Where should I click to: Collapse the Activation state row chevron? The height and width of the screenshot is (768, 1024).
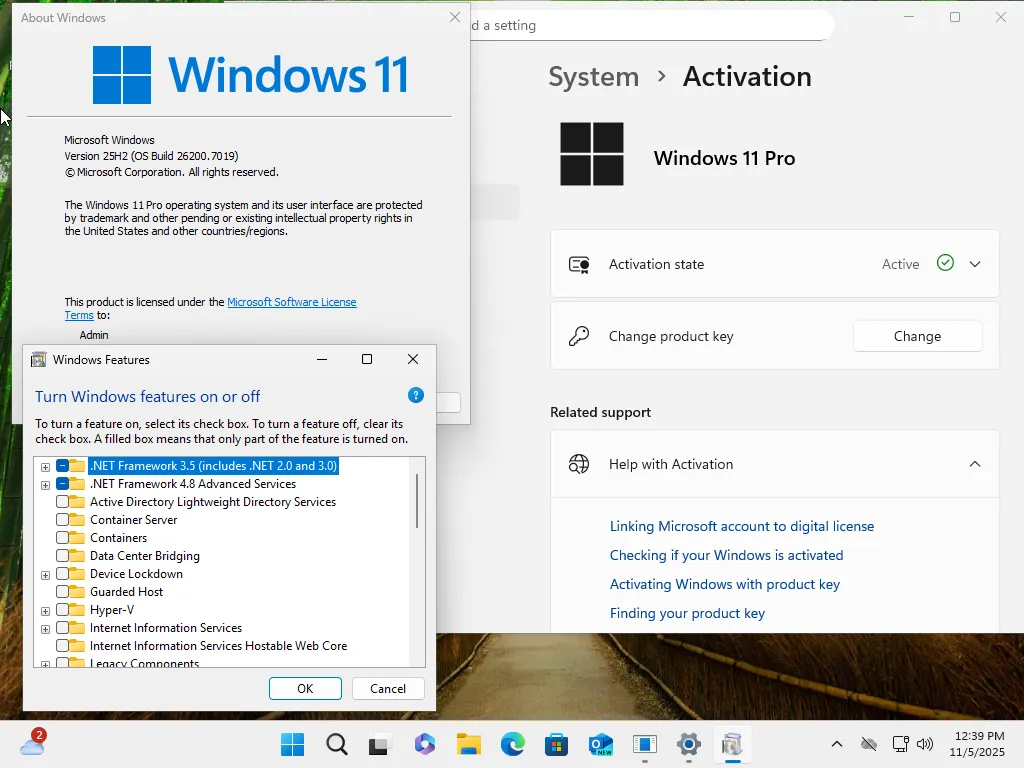point(975,263)
